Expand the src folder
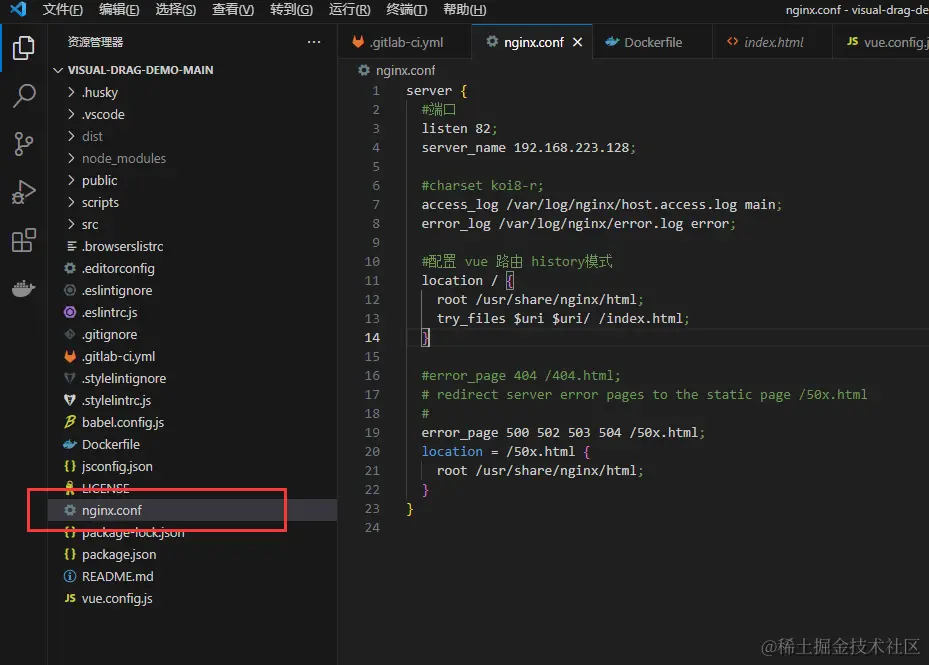This screenshot has width=929, height=665. click(x=71, y=224)
